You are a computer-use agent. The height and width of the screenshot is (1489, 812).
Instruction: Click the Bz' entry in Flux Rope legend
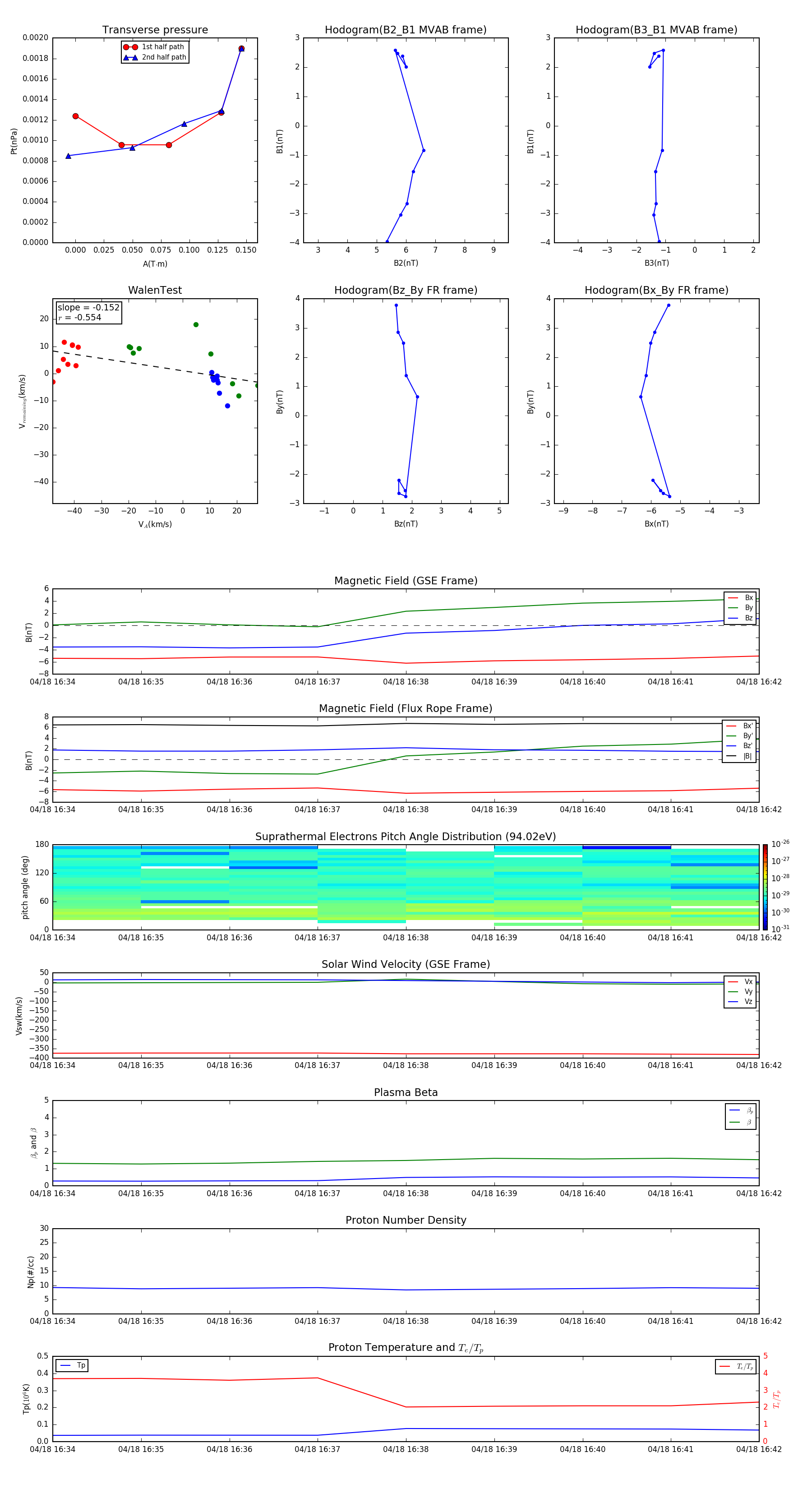click(x=739, y=746)
